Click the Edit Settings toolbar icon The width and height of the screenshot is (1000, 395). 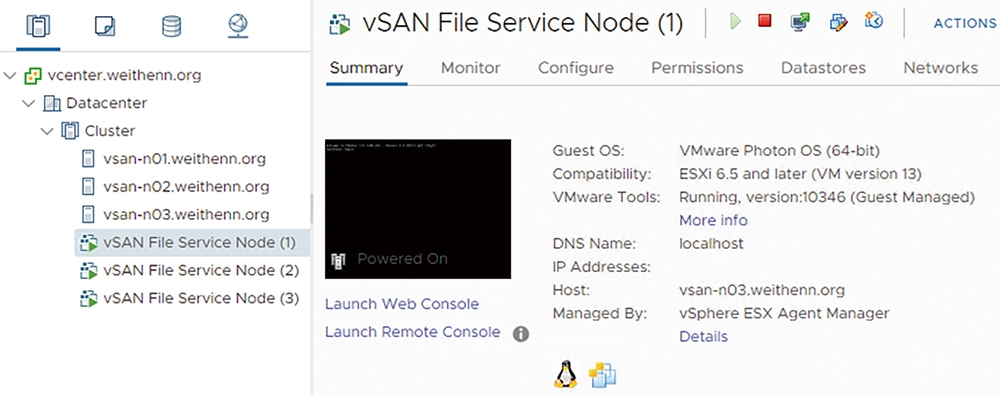click(x=838, y=22)
